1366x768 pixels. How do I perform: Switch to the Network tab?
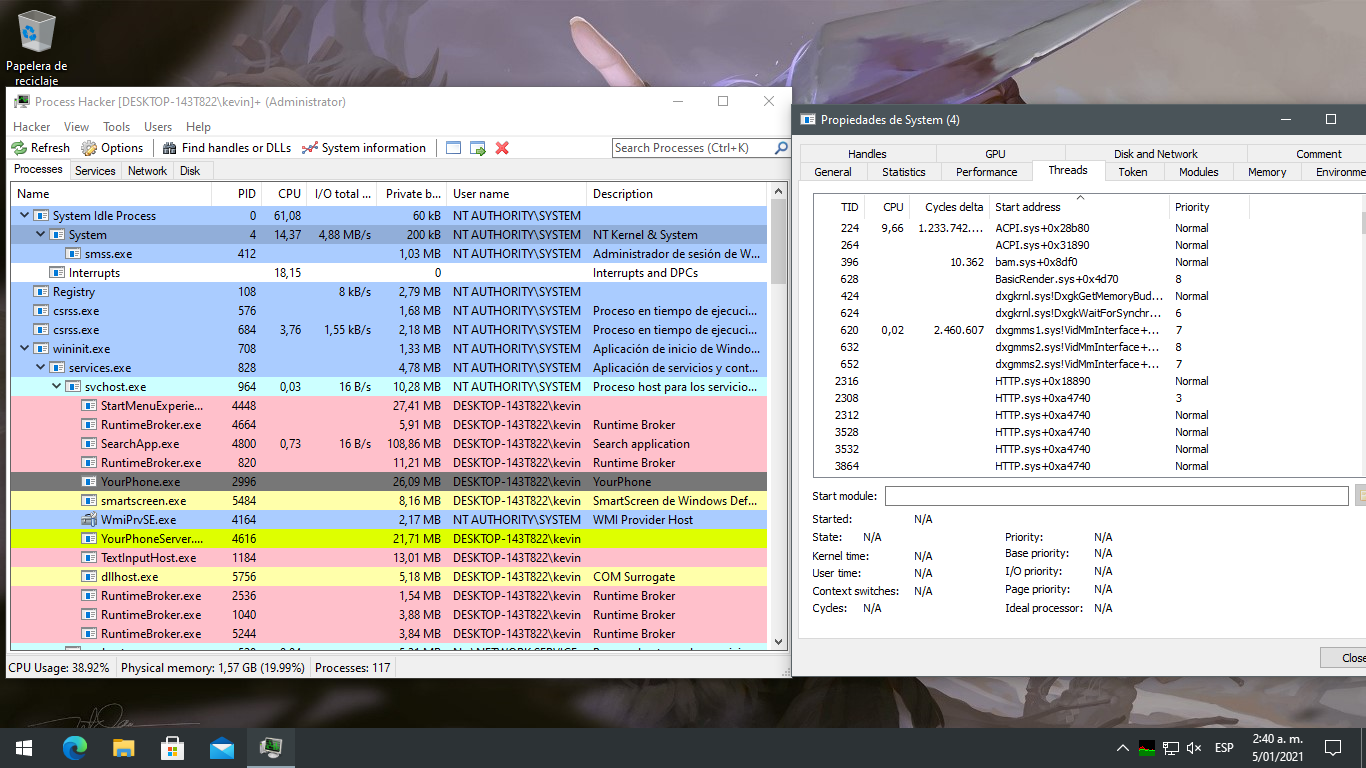pyautogui.click(x=147, y=171)
